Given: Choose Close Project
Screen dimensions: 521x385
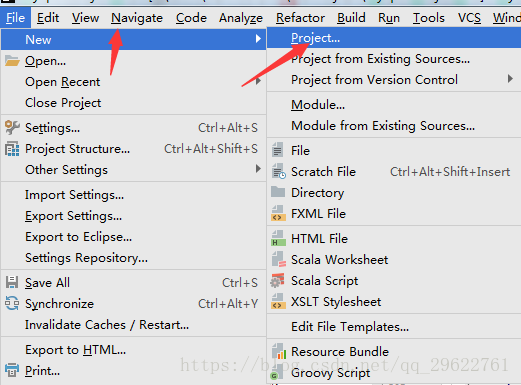Looking at the screenshot, I should pos(133,103).
